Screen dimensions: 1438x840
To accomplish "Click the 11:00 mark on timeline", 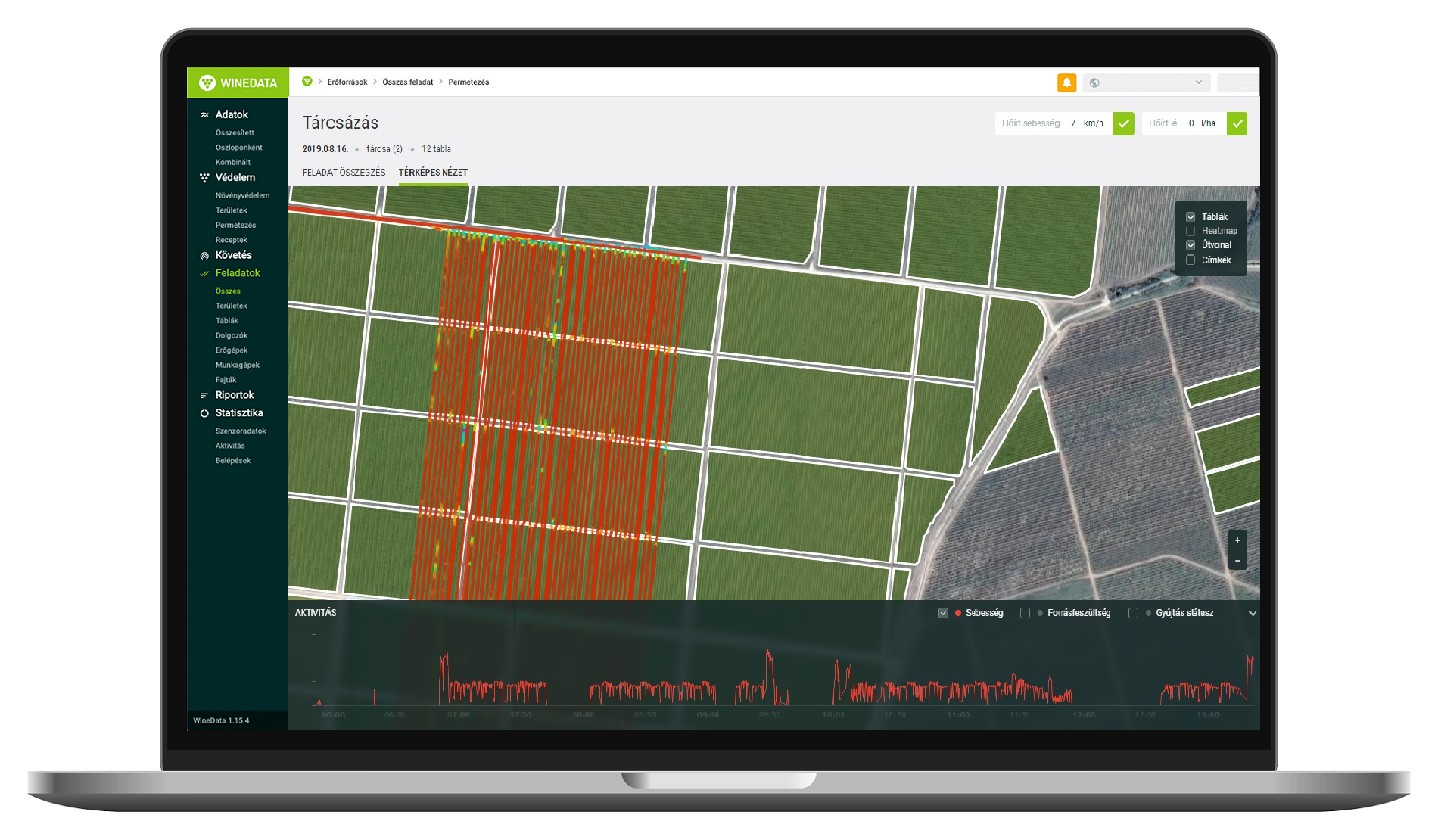I will pos(958,715).
